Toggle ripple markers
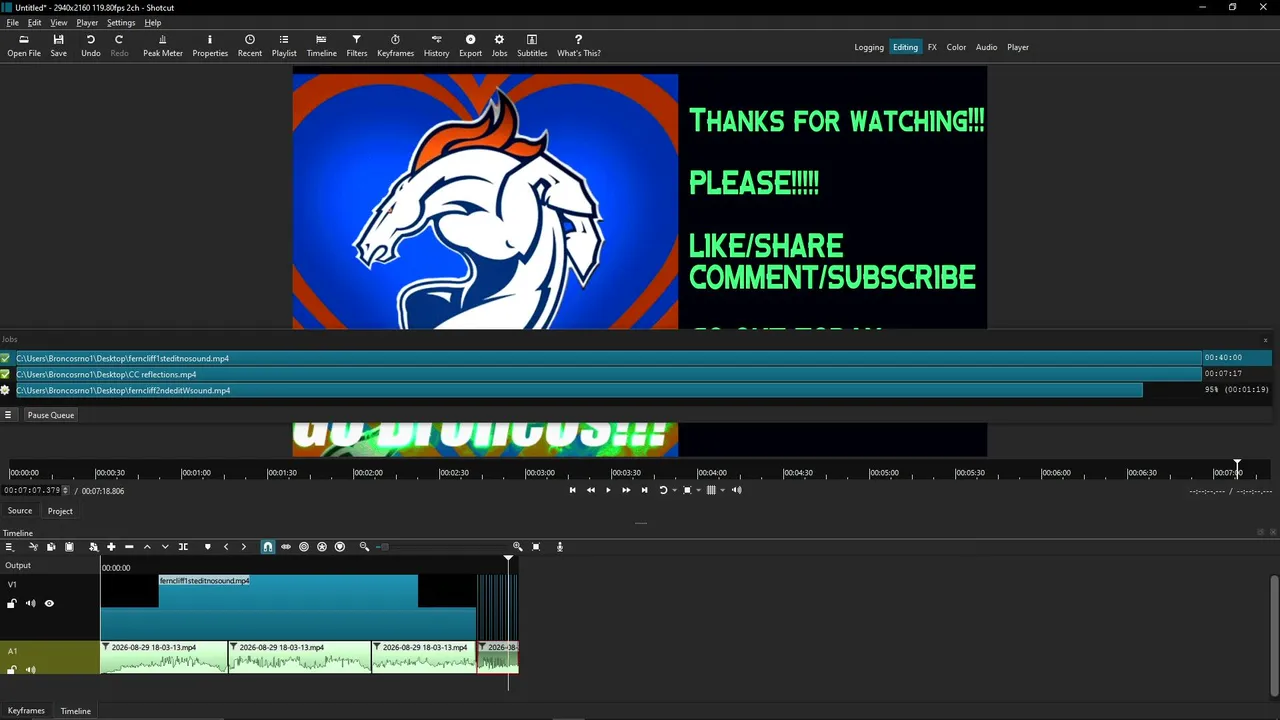1280x720 pixels. pos(340,547)
